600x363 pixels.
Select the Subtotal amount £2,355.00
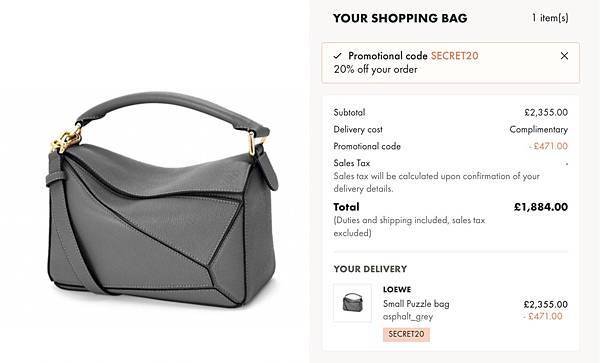[546, 112]
